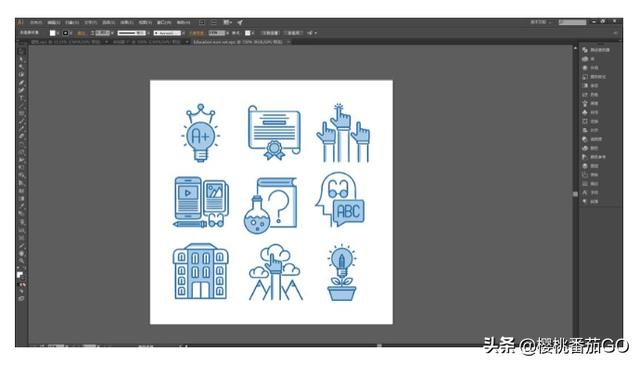Click the flask and question-mark book artwork

(x=270, y=205)
